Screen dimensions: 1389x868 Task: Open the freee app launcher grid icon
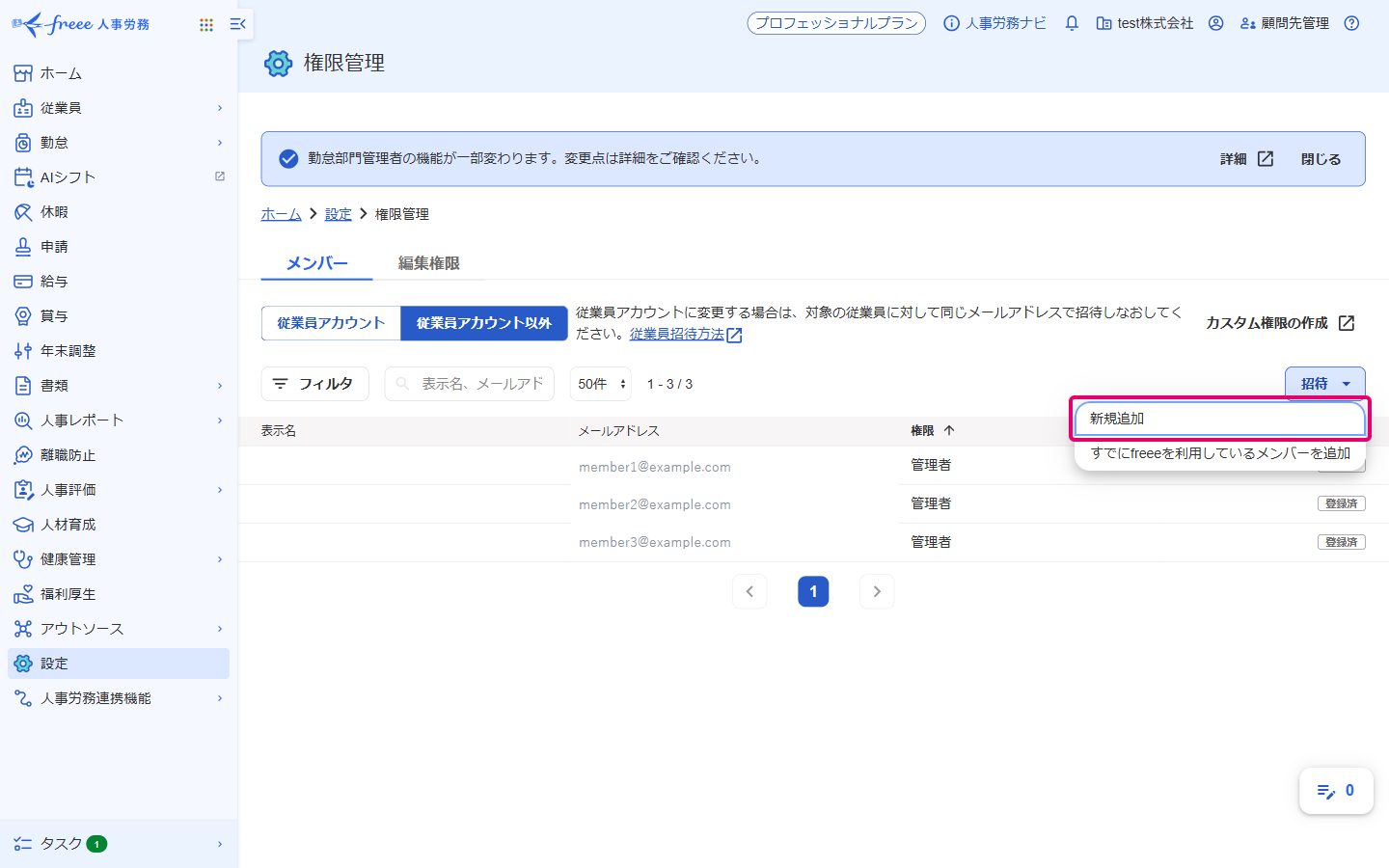click(206, 24)
